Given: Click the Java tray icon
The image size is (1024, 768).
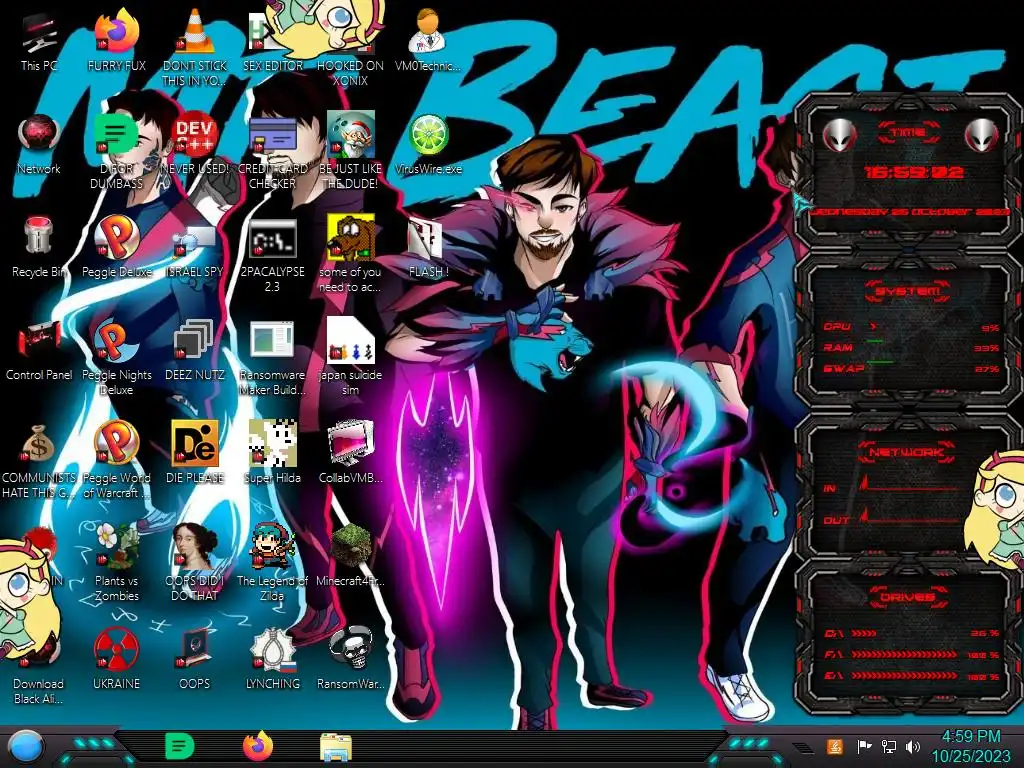Looking at the screenshot, I should (x=834, y=746).
